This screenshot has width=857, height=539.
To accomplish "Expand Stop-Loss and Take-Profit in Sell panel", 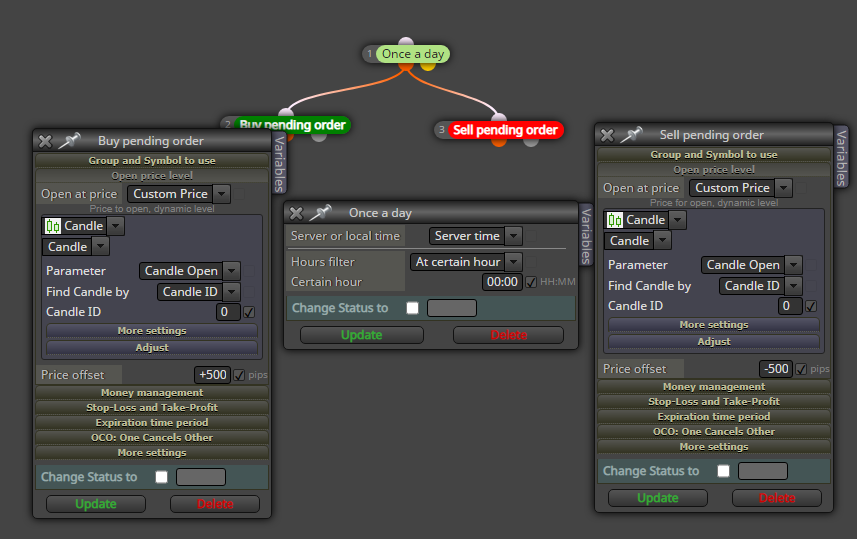I will pos(714,401).
